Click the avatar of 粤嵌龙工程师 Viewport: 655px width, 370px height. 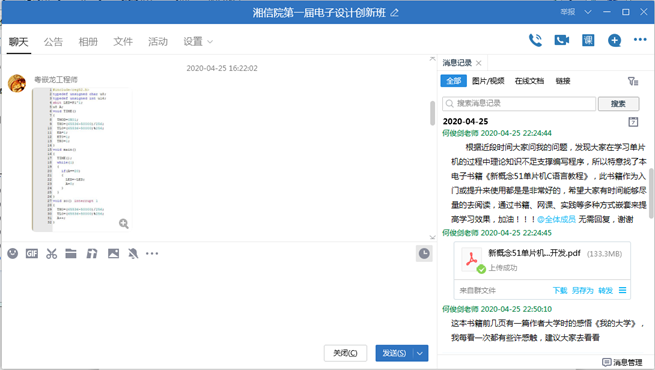(x=17, y=84)
